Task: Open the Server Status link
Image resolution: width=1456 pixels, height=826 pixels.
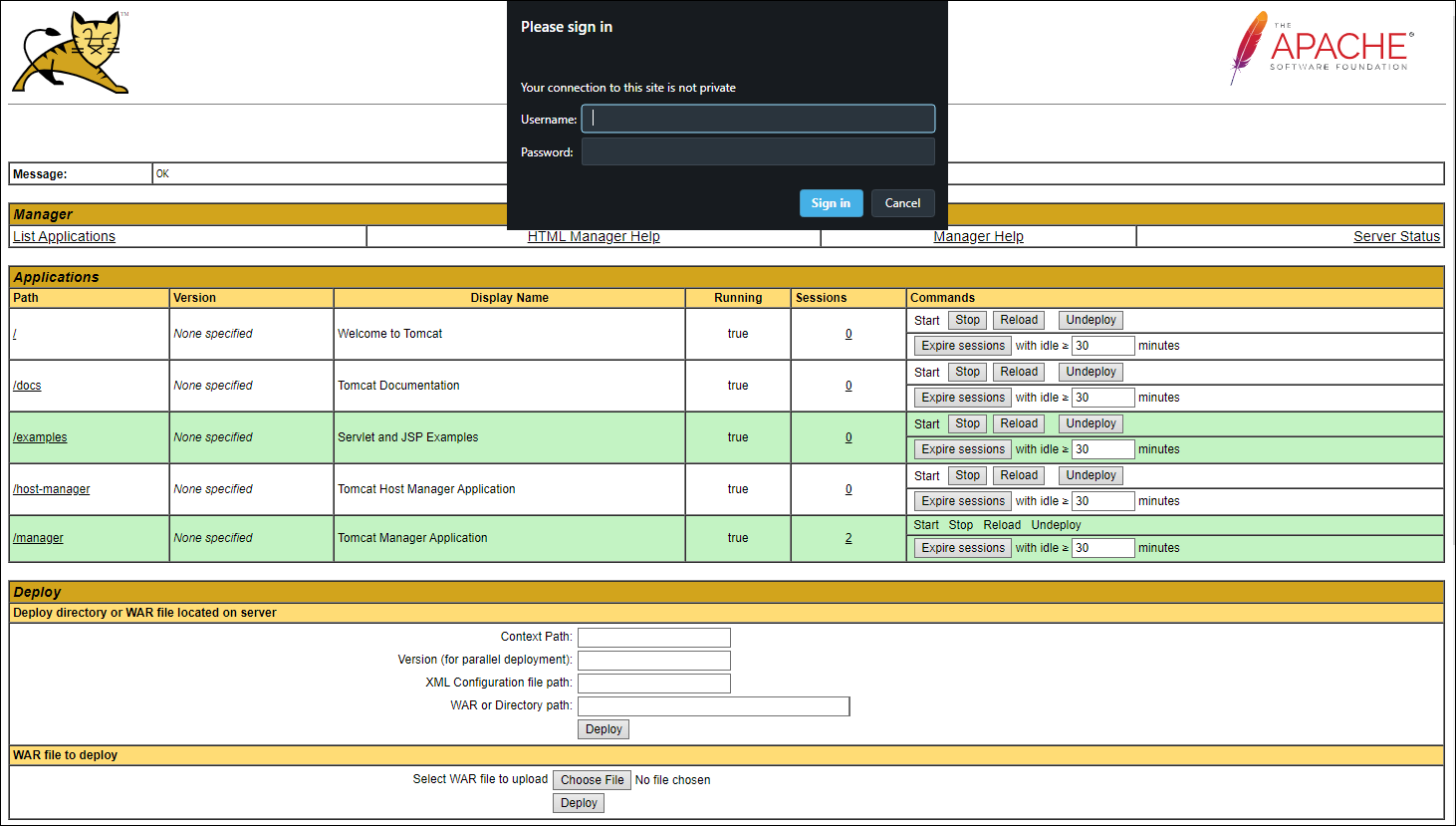Action: (1396, 236)
